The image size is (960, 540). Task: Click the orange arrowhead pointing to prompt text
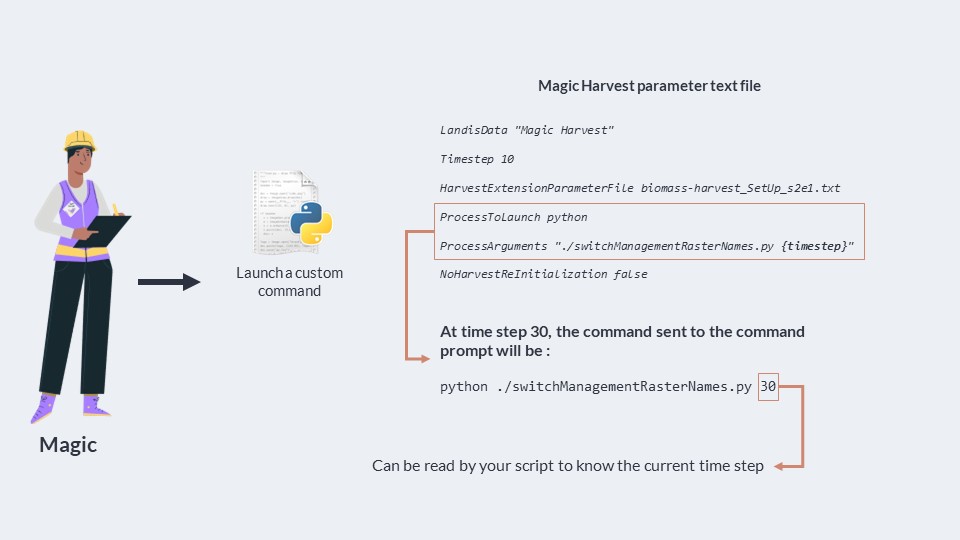[x=423, y=358]
